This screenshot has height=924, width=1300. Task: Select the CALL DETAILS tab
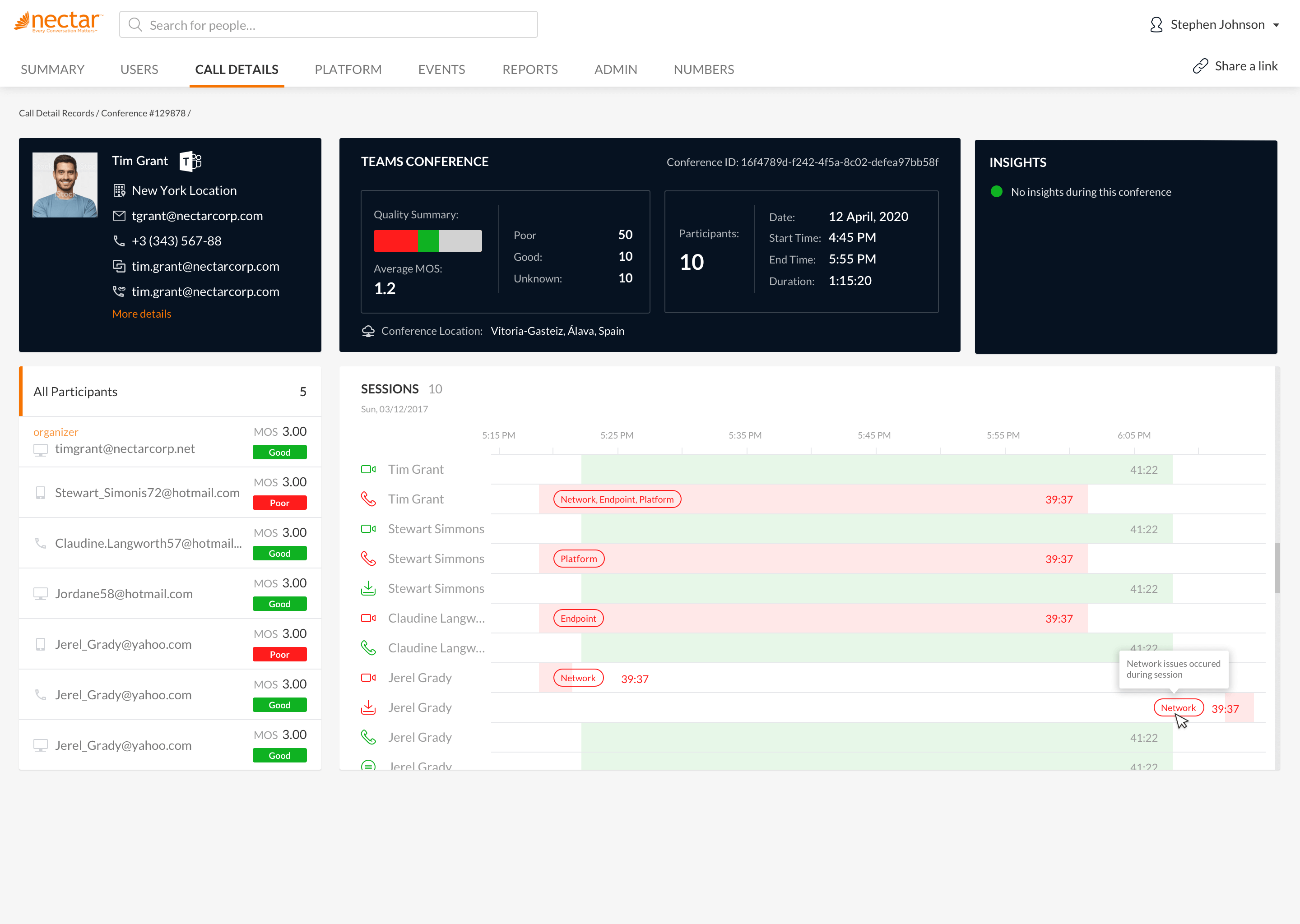tap(237, 69)
